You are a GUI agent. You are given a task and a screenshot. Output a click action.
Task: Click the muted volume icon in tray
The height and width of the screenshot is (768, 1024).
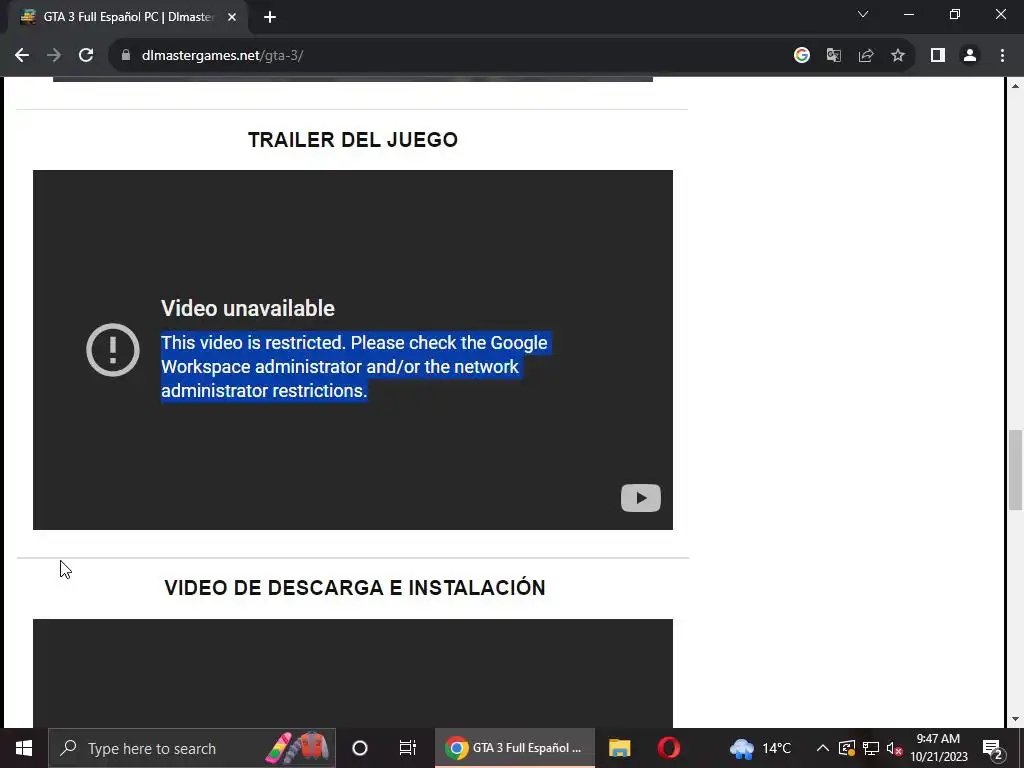895,749
